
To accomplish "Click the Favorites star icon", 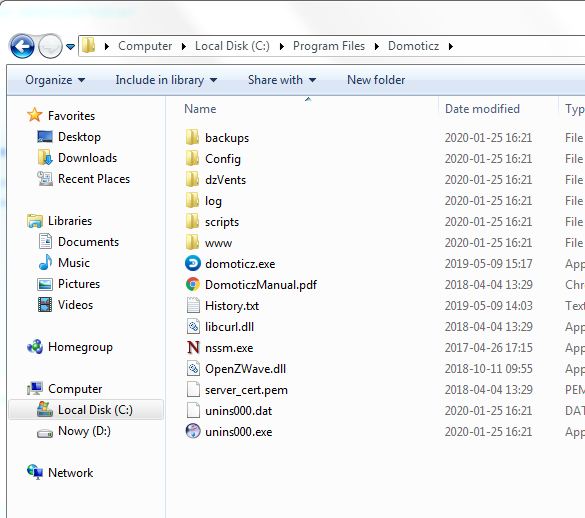I will [x=34, y=115].
